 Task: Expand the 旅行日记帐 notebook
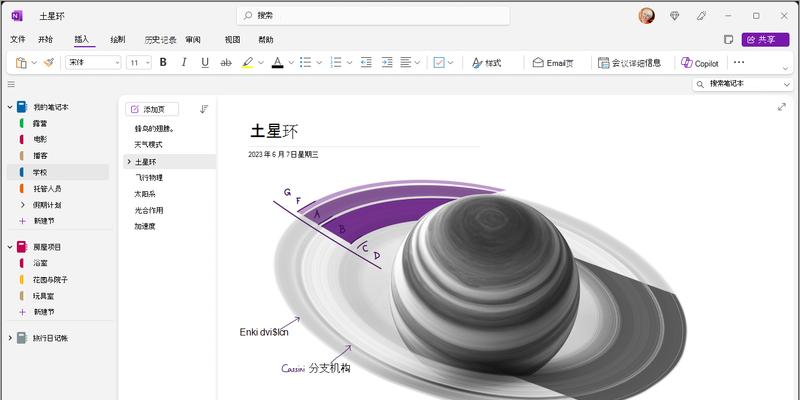(x=10, y=338)
